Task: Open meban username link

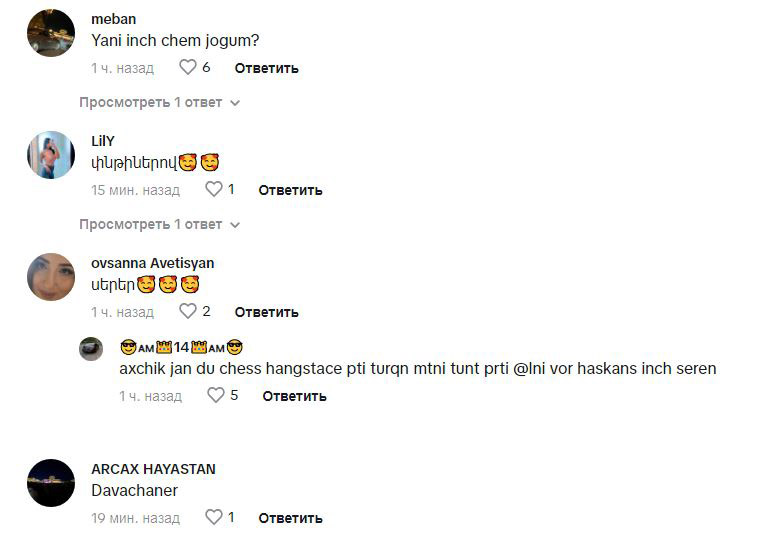Action: [x=113, y=19]
